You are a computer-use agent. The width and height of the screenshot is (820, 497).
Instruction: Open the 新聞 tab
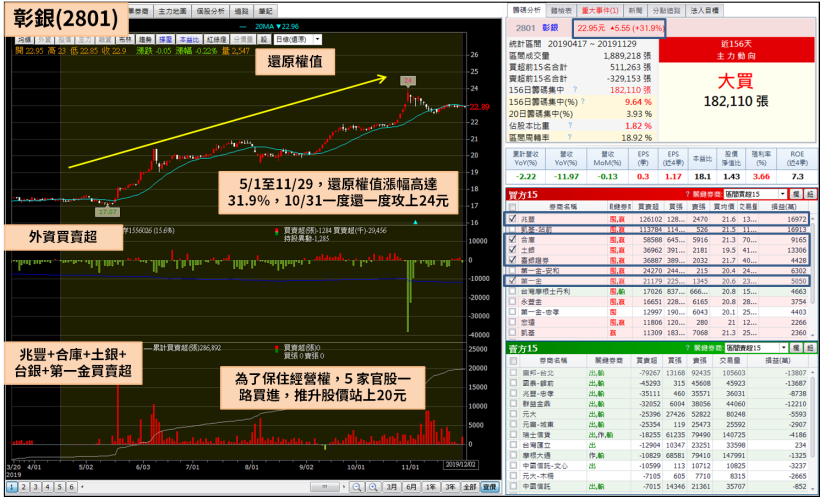point(635,10)
